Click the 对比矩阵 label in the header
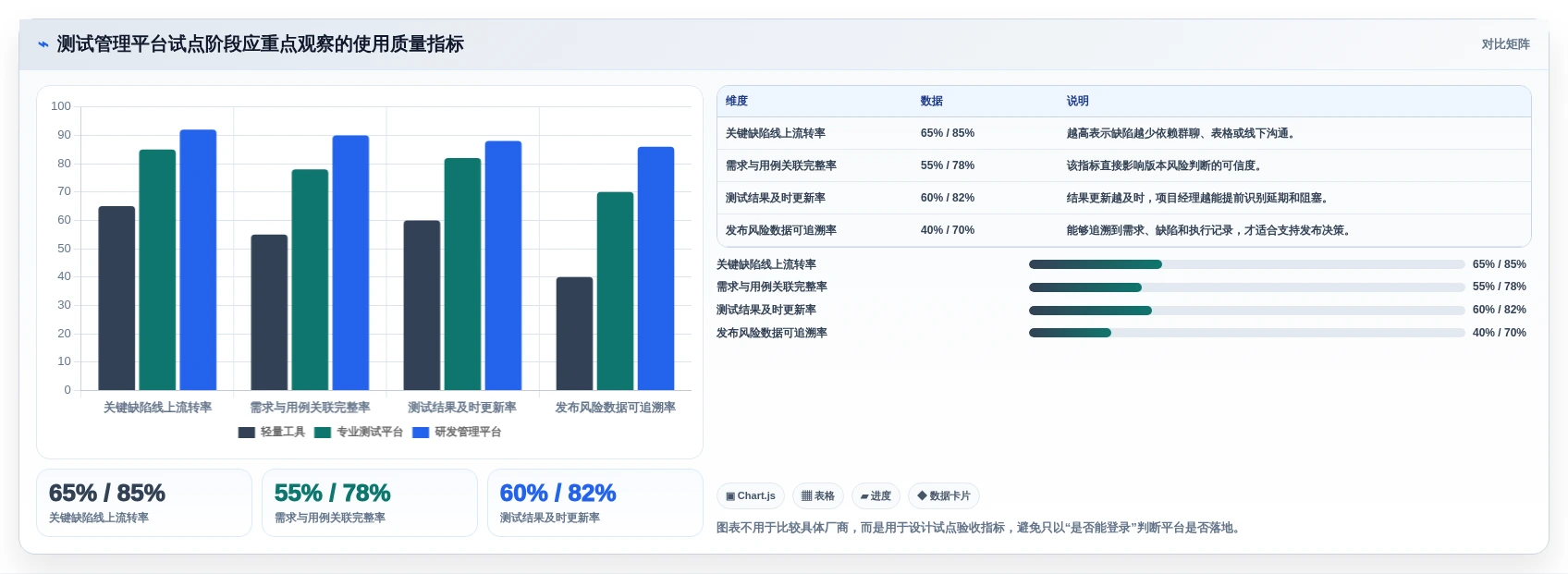This screenshot has width=1568, height=574. 1505,44
